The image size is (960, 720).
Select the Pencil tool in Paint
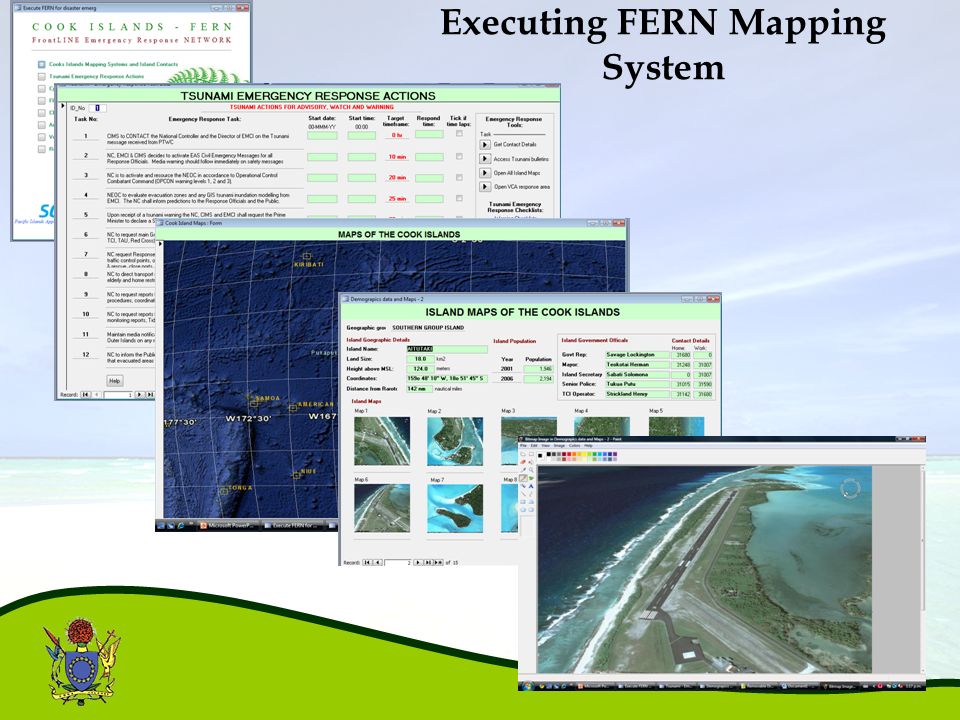[523, 478]
